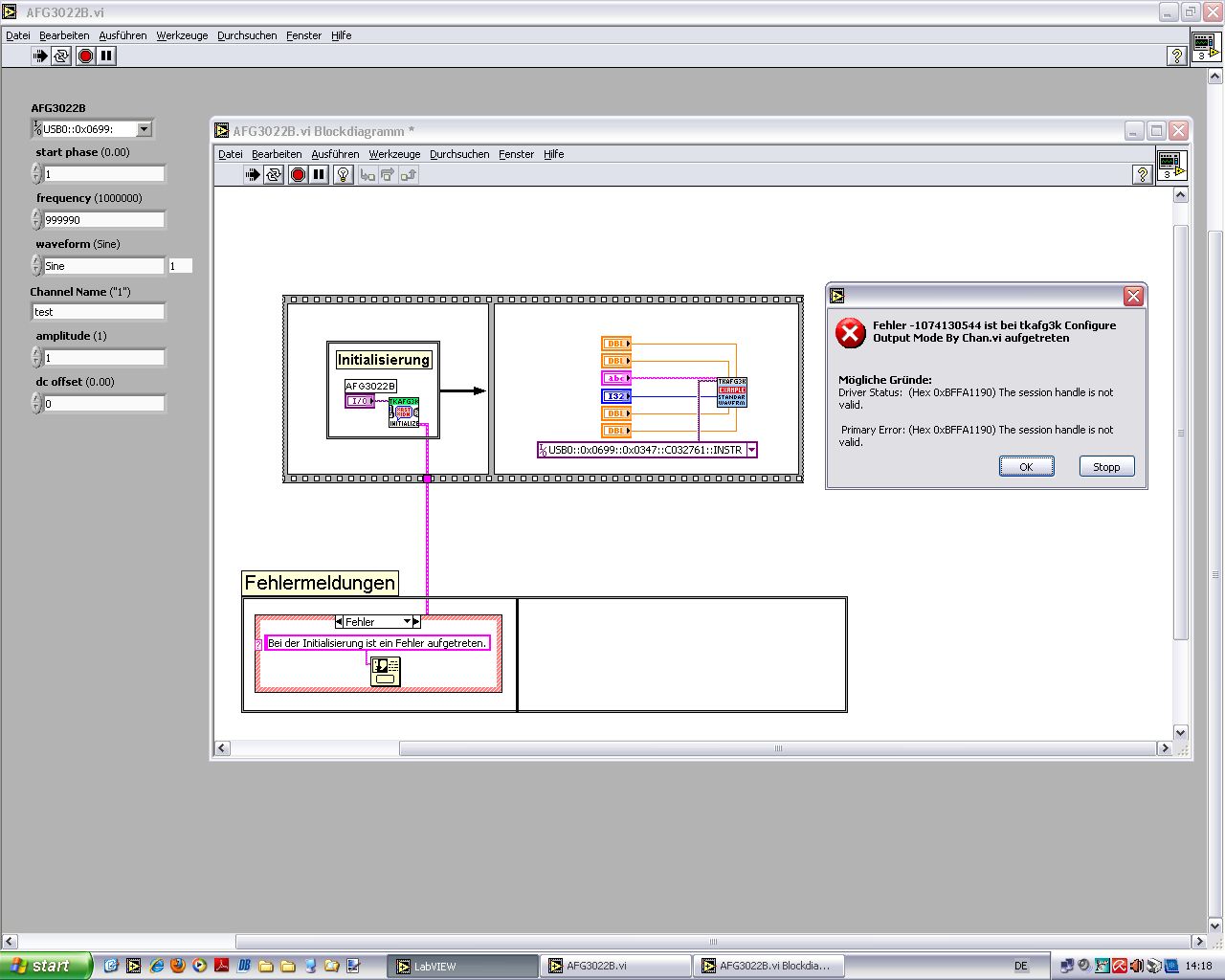Go to previous case in Fehler selector

pos(339,622)
